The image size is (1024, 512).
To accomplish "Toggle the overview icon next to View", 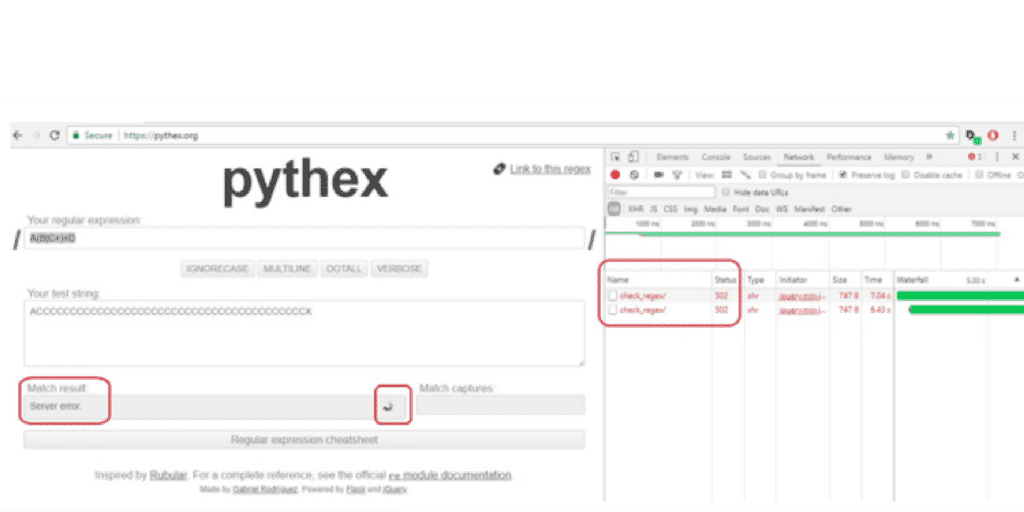I will click(x=745, y=175).
